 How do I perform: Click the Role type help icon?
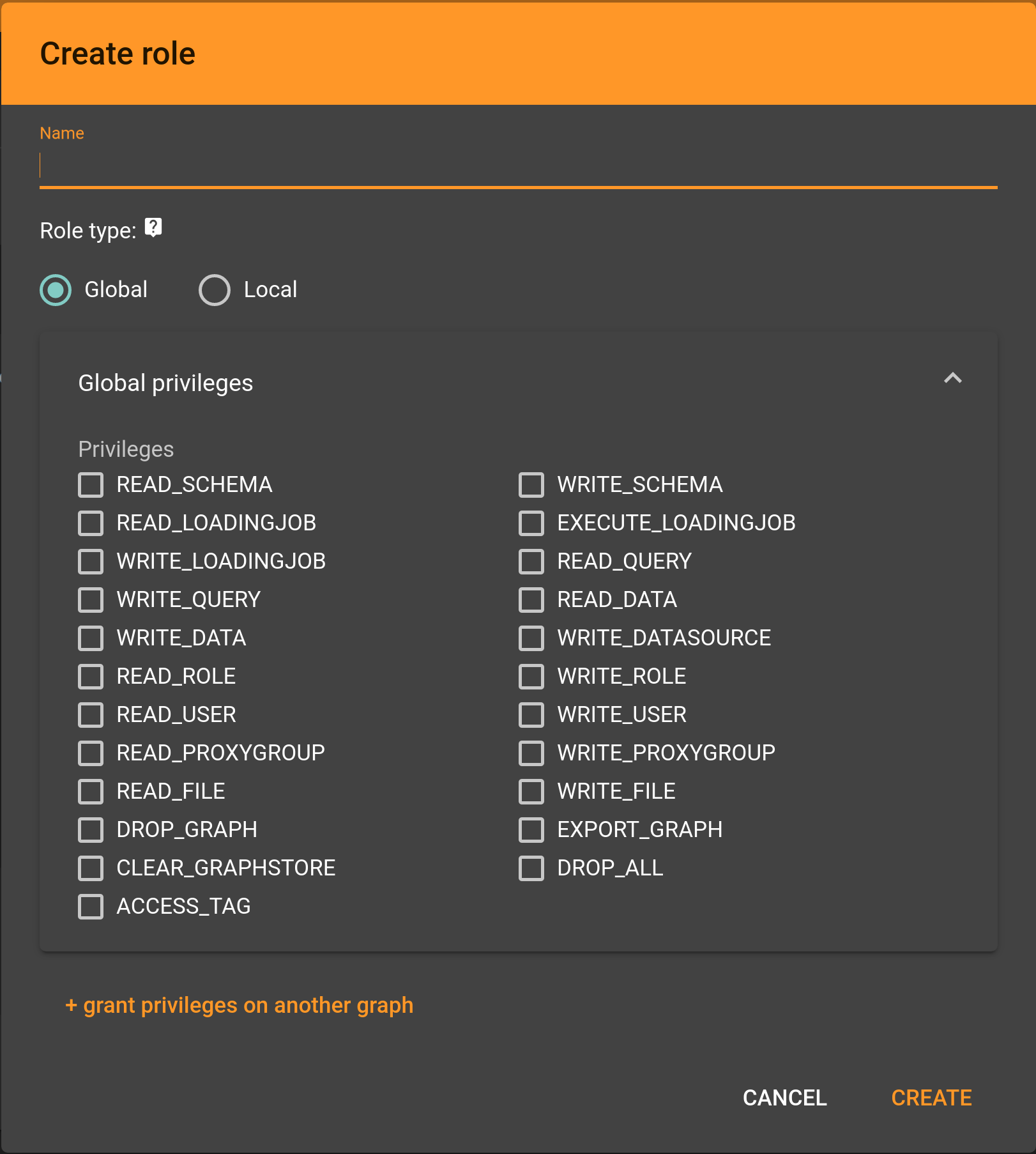[x=153, y=227]
